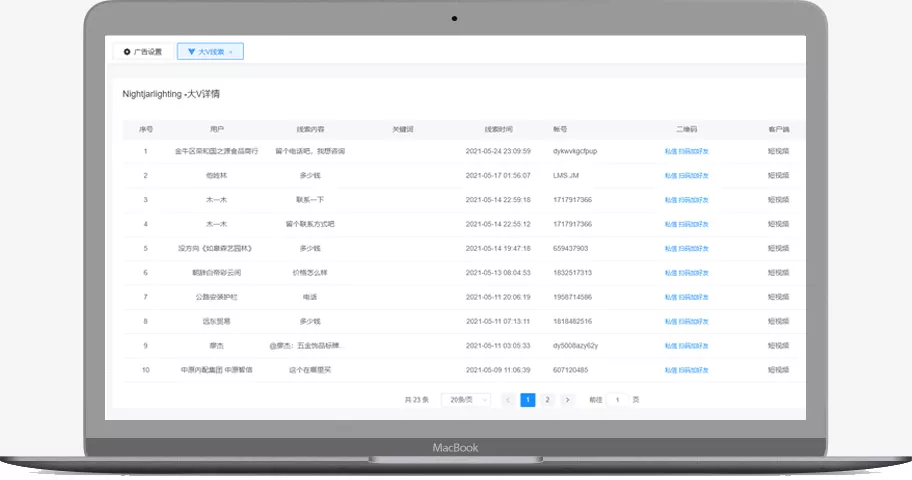Click the 用户 column header
The image size is (912, 480).
pos(216,129)
